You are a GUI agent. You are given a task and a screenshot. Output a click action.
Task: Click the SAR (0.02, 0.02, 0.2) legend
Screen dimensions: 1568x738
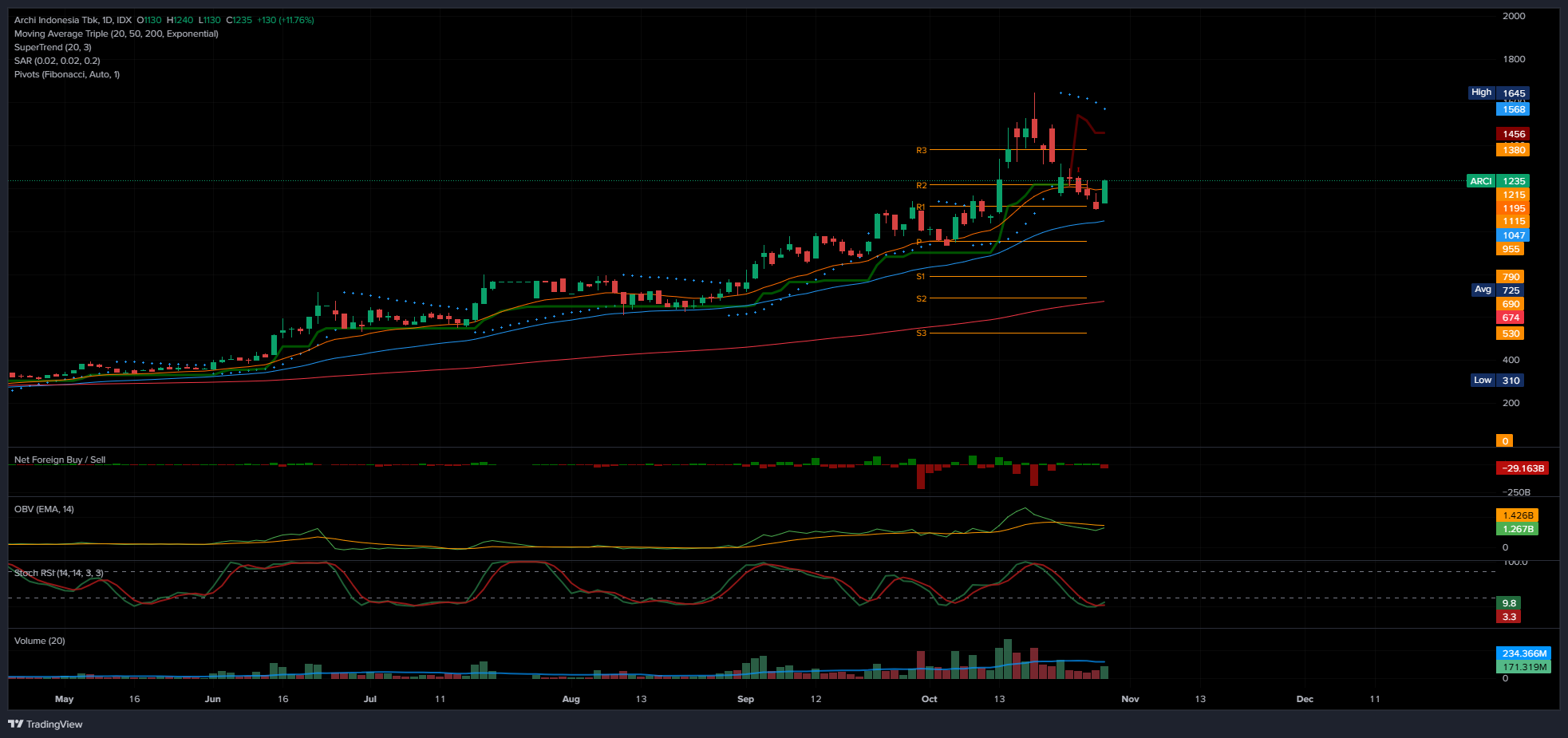click(x=57, y=61)
